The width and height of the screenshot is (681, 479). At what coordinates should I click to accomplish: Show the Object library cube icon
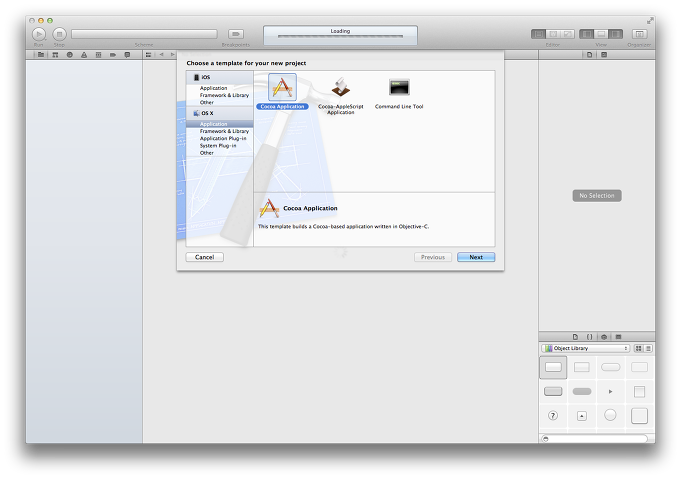604,337
